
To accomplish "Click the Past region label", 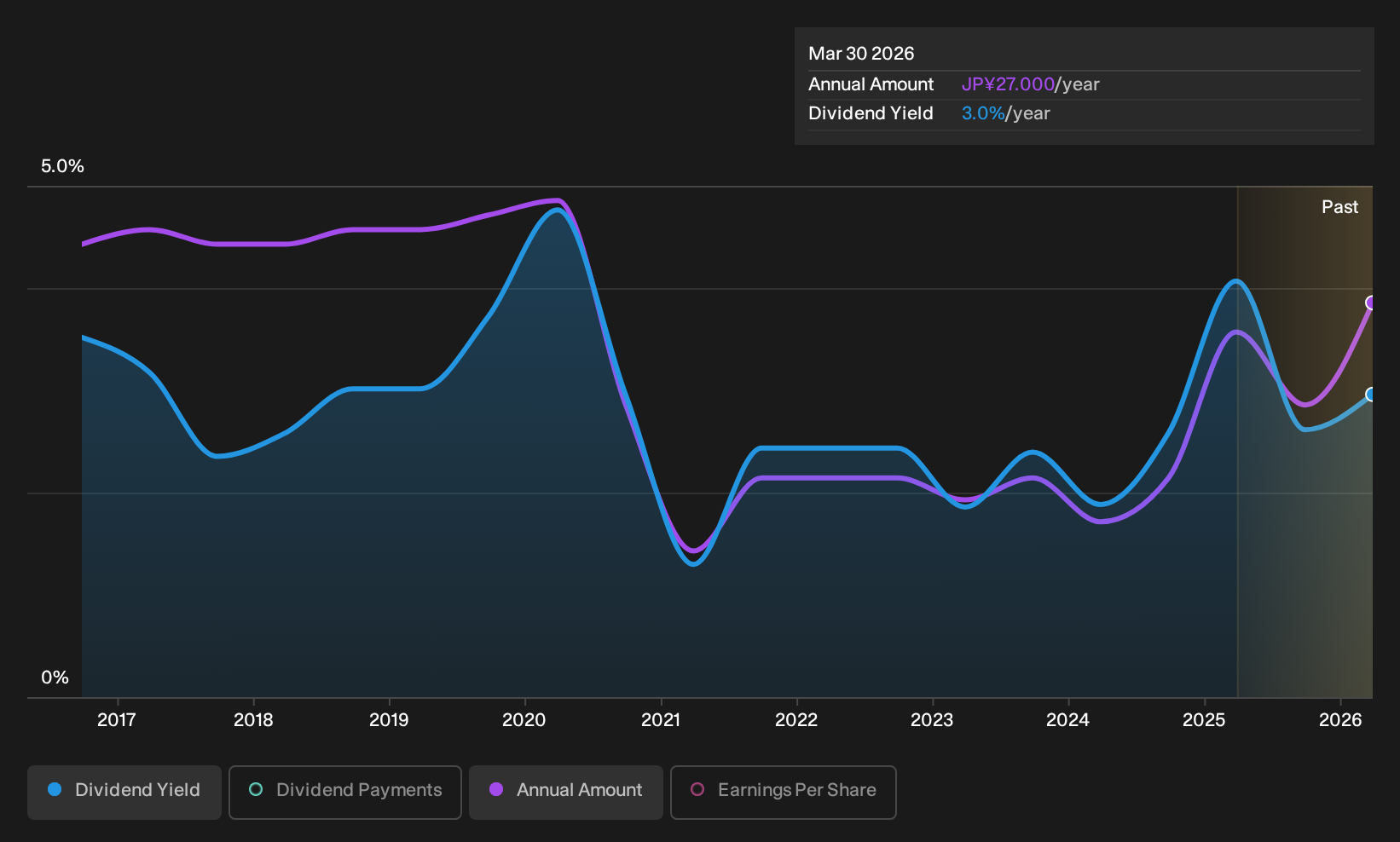I will coord(1339,207).
